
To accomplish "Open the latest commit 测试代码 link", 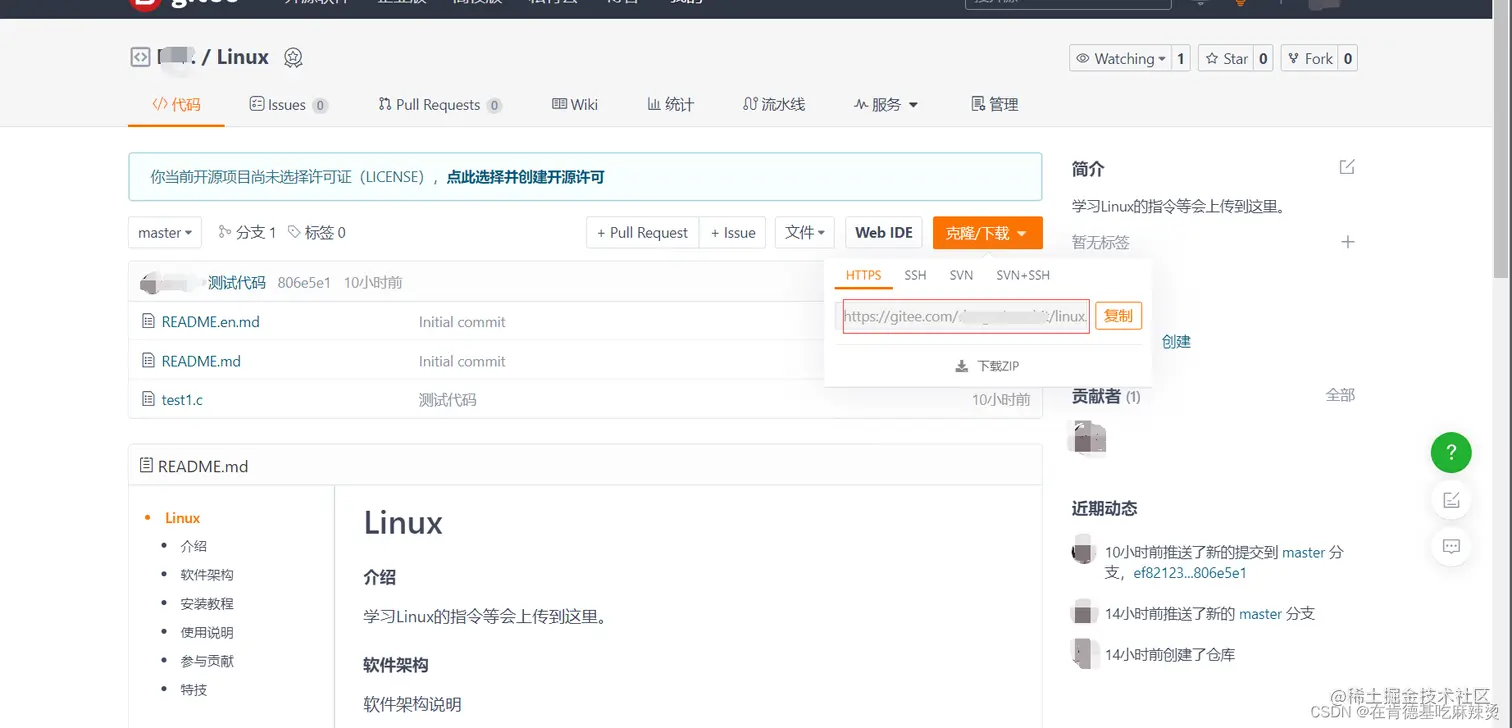I will pos(237,282).
